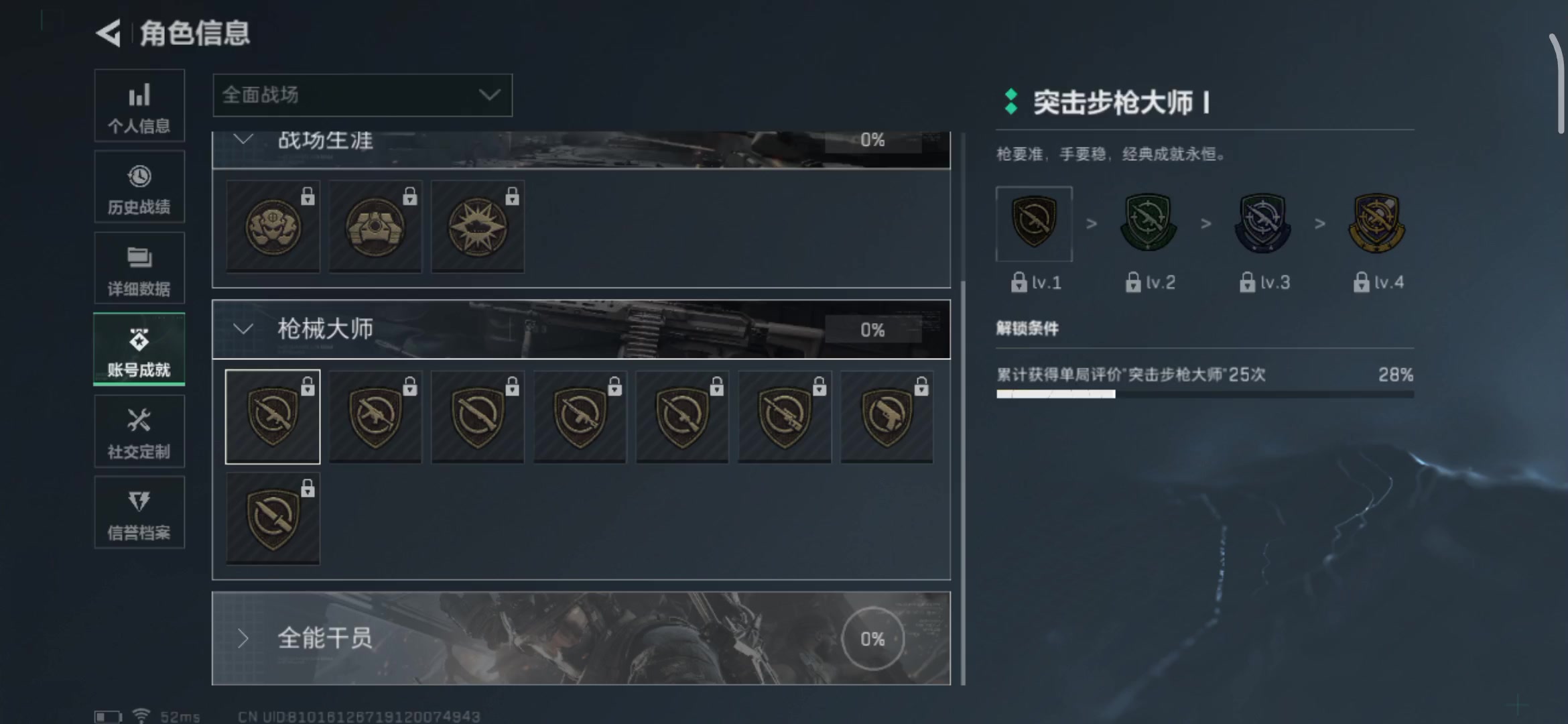Select the knife master badge
The width and height of the screenshot is (1568, 724).
click(x=273, y=518)
